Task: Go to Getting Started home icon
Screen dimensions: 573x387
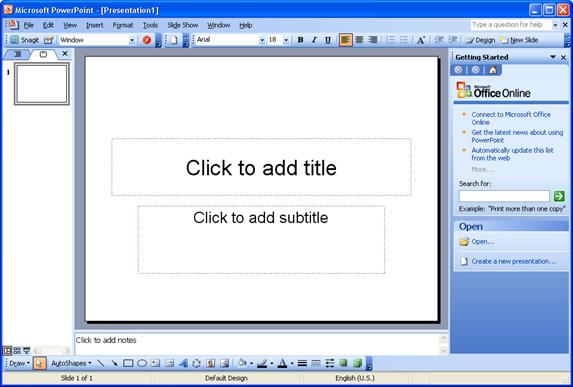Action: tap(493, 70)
